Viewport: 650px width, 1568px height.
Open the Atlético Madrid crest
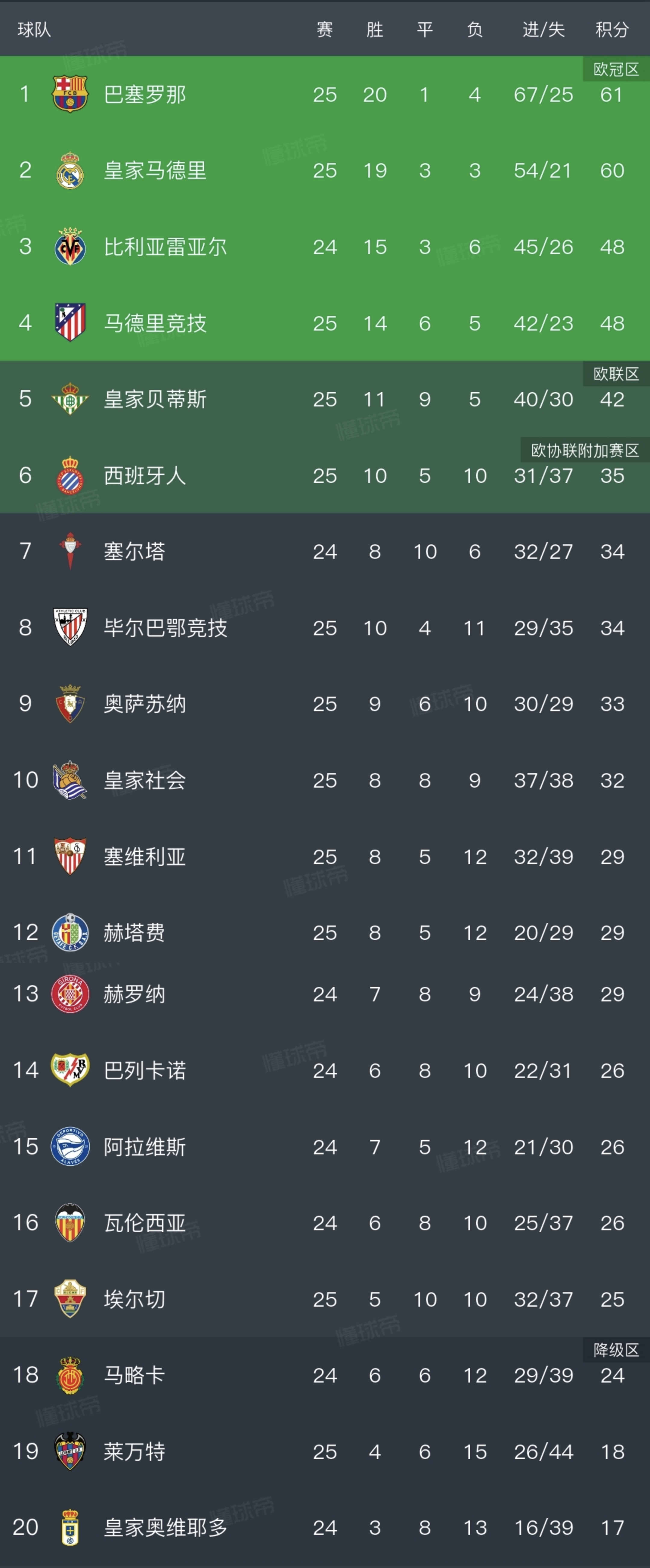coord(70,323)
